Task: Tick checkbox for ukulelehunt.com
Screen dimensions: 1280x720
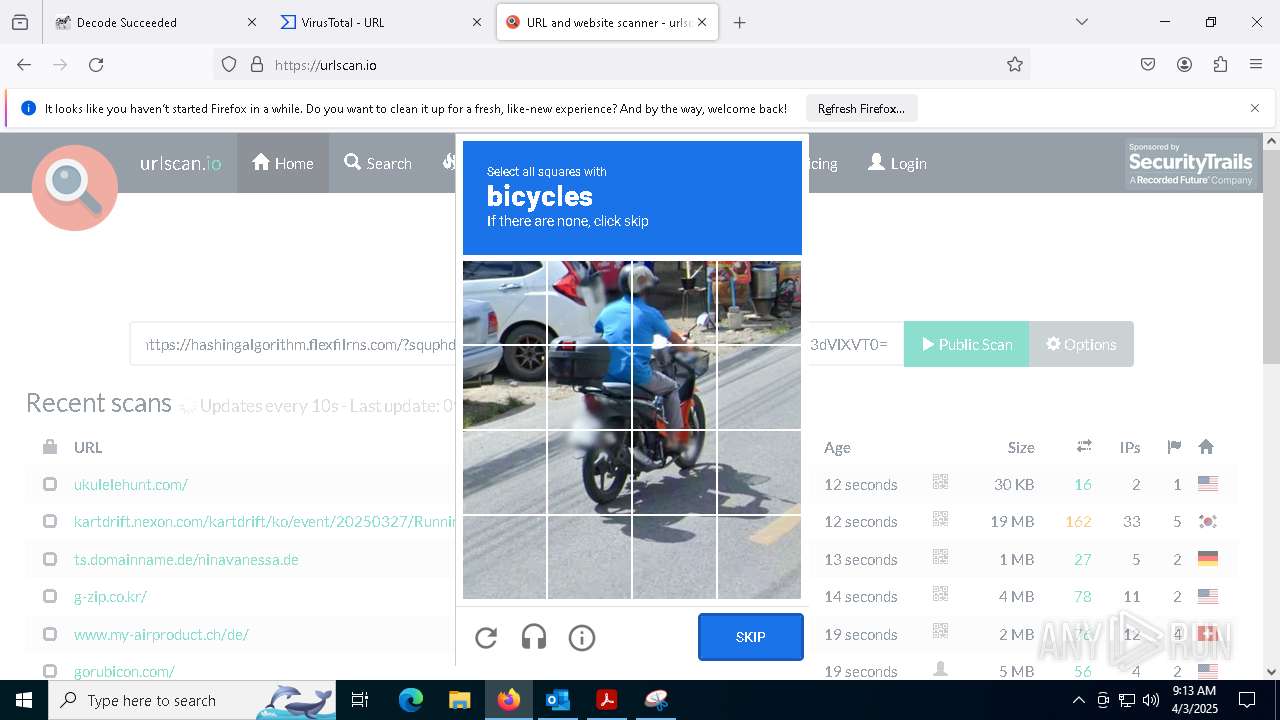Action: [50, 484]
